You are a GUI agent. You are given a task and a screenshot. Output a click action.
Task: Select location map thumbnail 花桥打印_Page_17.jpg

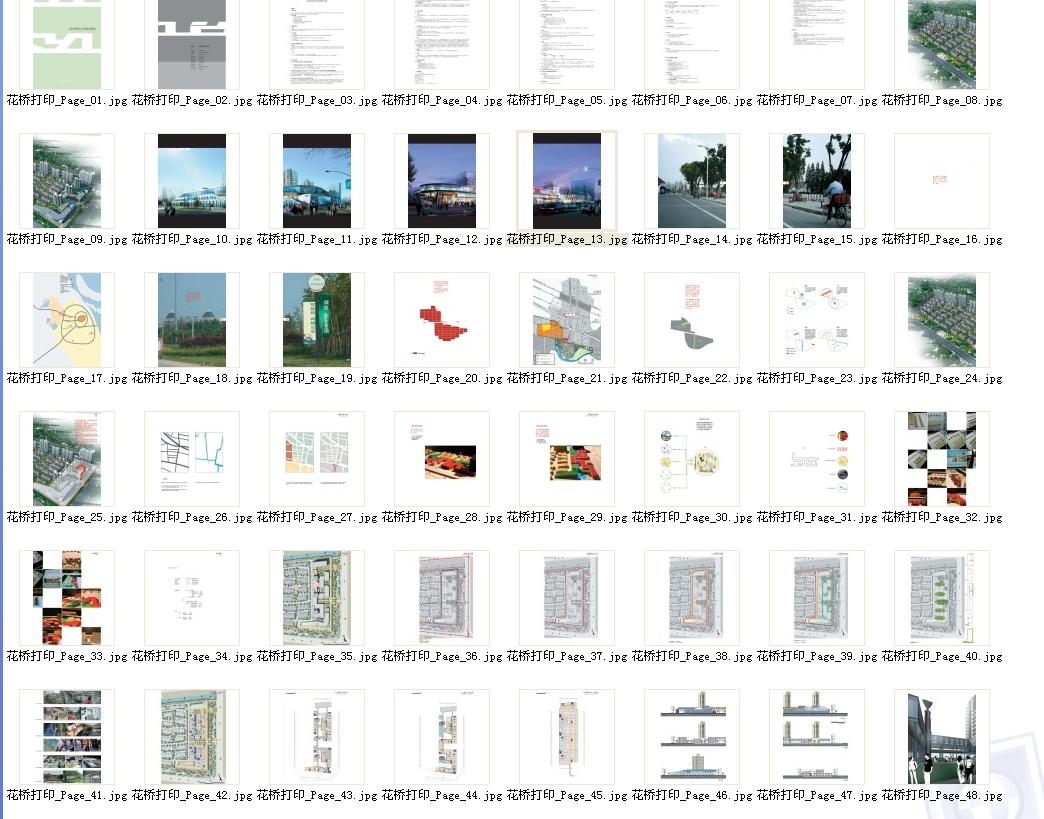pos(67,320)
